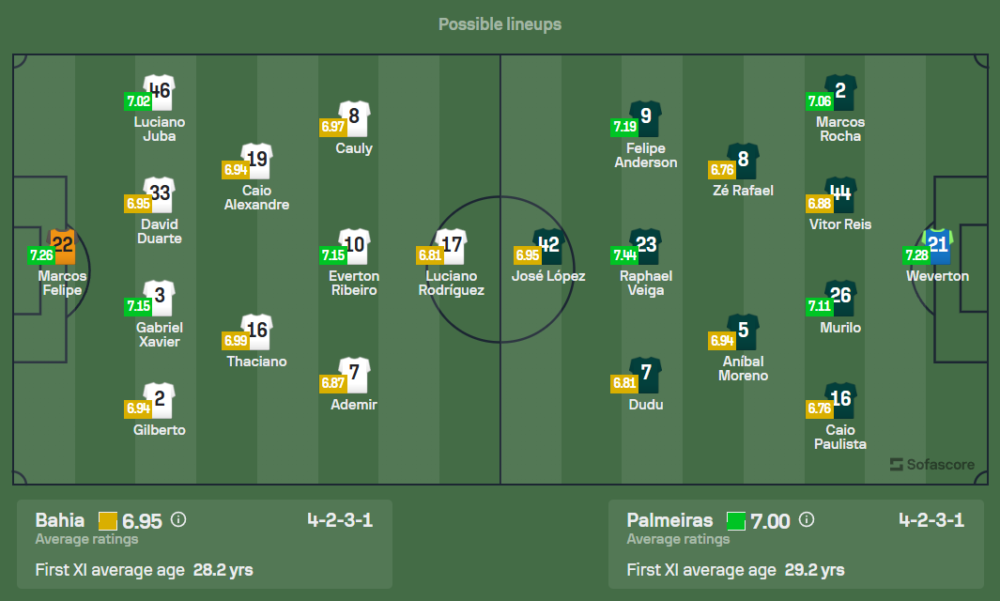Click Bahia's yellow average rating square
Image resolution: width=1000 pixels, height=601 pixels.
108,521
